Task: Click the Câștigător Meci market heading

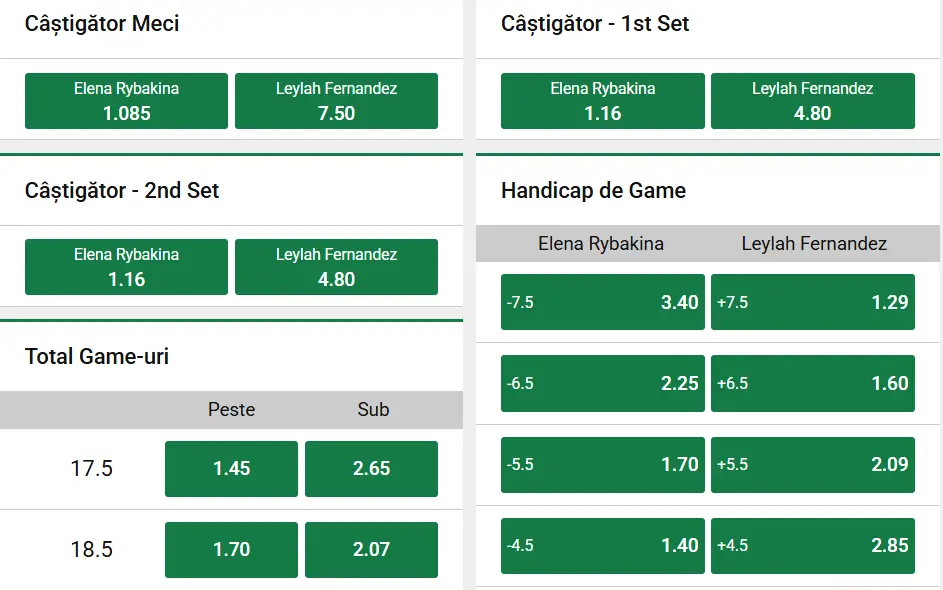Action: 101,23
